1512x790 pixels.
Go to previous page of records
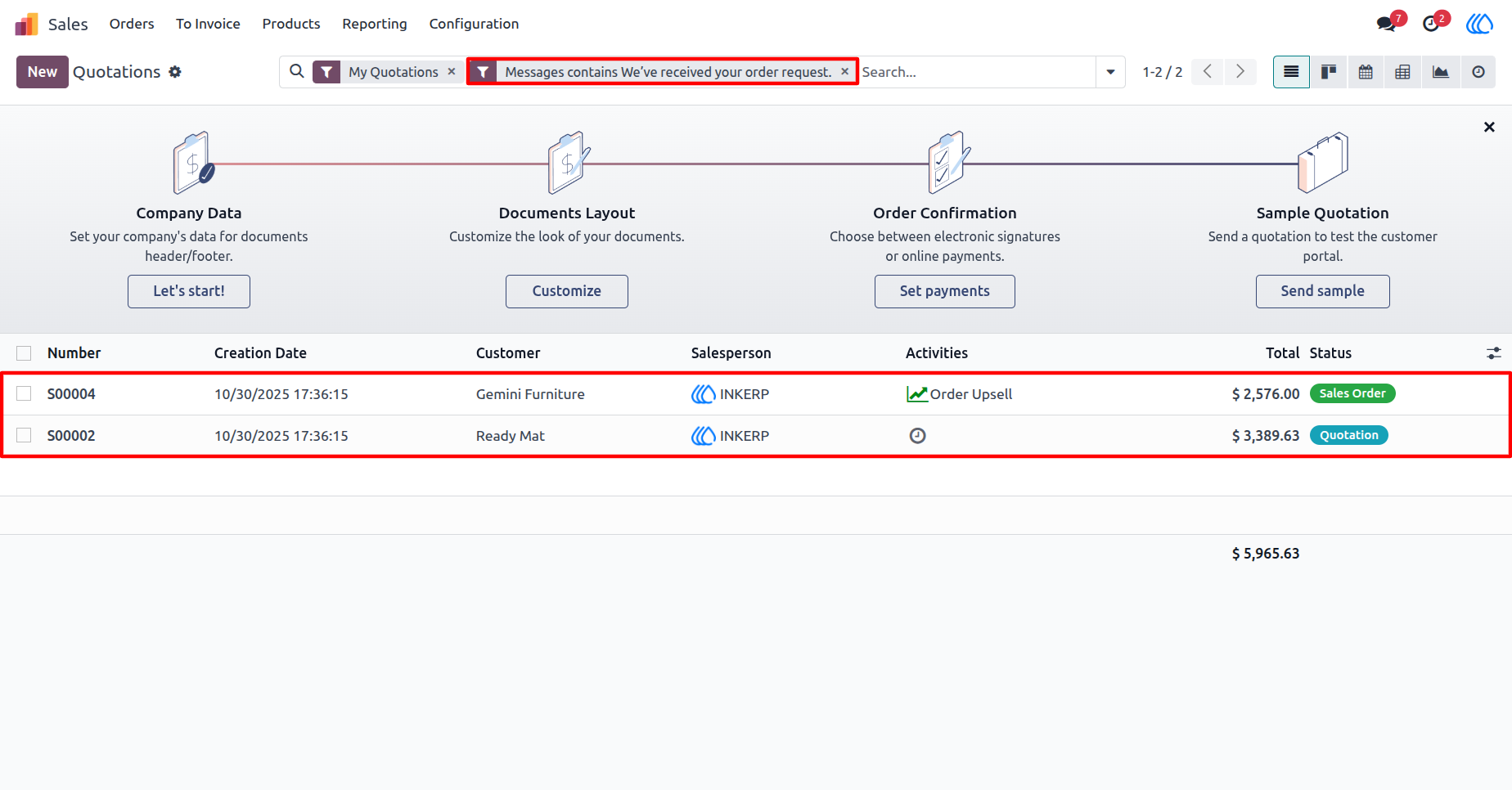(1208, 72)
